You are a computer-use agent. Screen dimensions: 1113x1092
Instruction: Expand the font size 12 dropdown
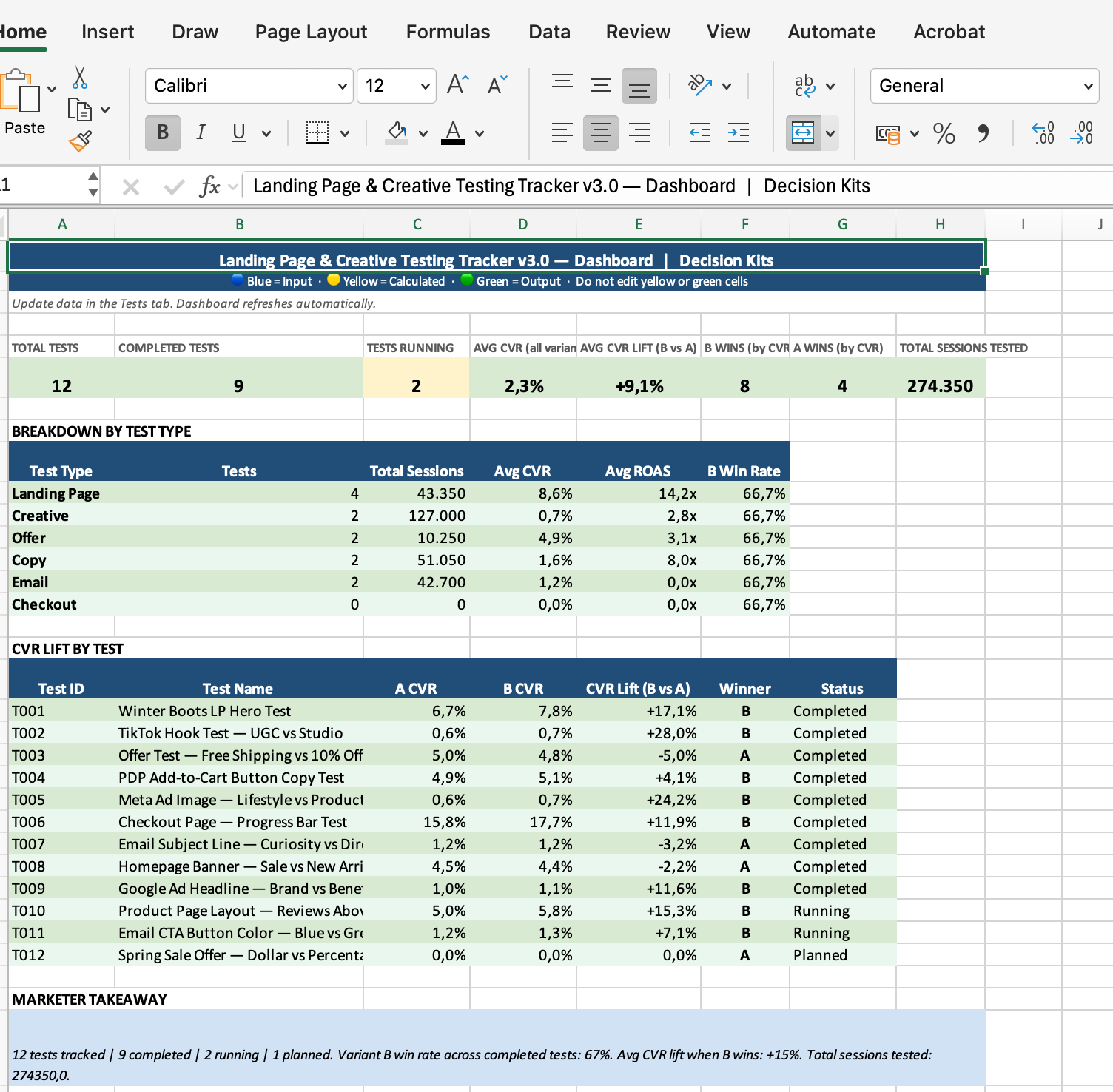(425, 87)
